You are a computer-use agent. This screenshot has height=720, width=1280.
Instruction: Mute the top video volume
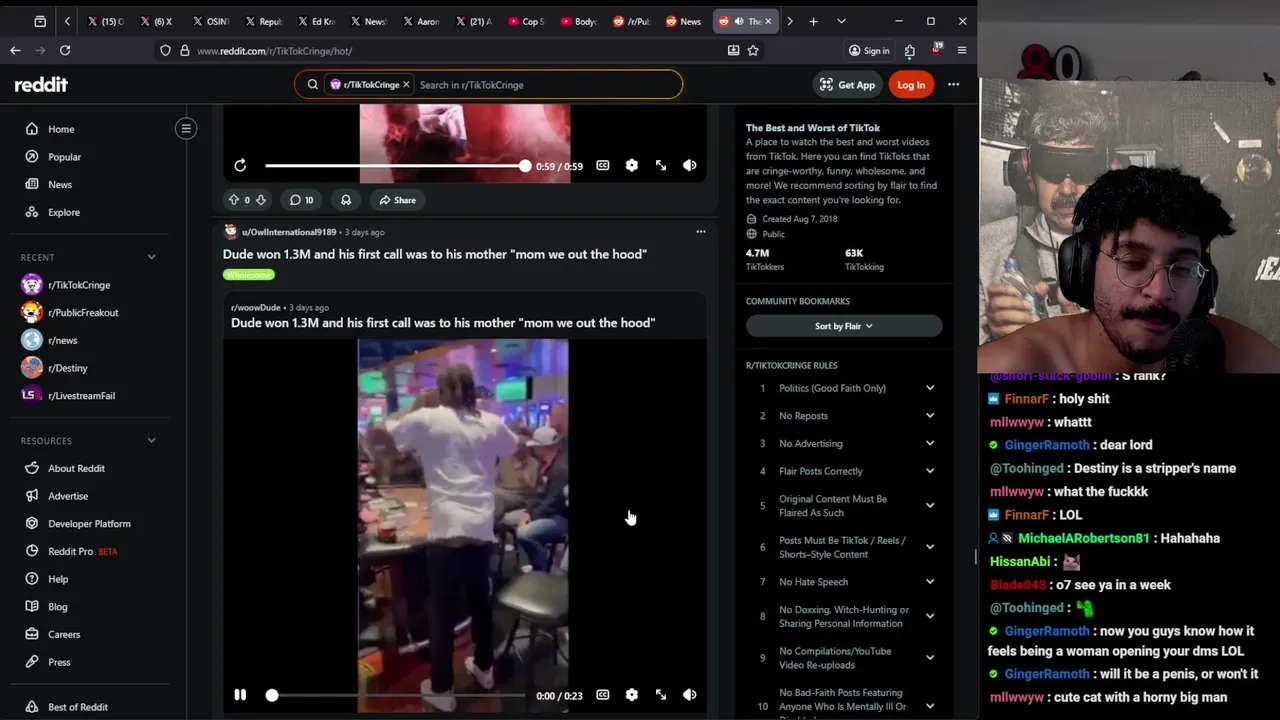click(x=690, y=166)
